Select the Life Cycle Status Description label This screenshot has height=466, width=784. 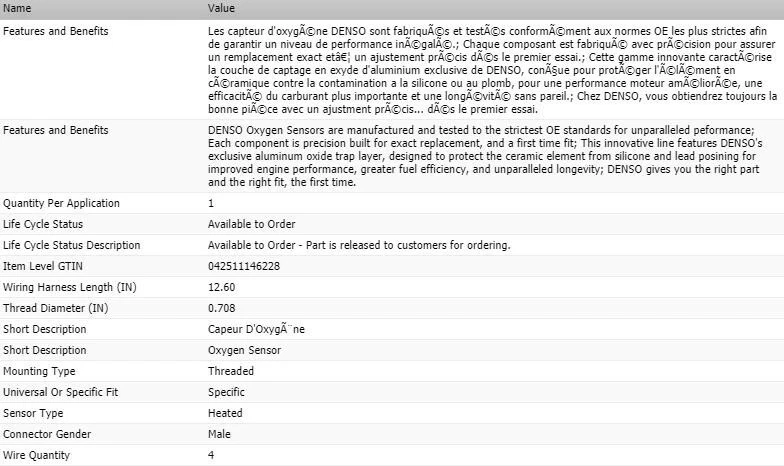(72, 245)
